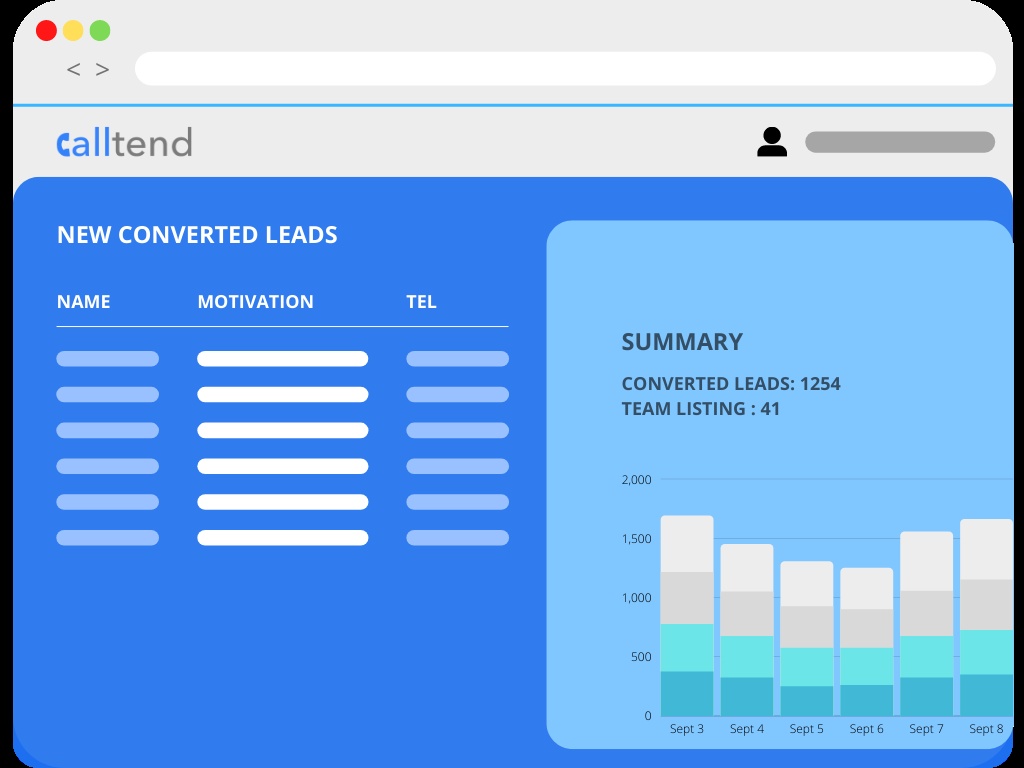The width and height of the screenshot is (1024, 768).
Task: Click the 2,000 y-axis label
Action: coord(636,480)
